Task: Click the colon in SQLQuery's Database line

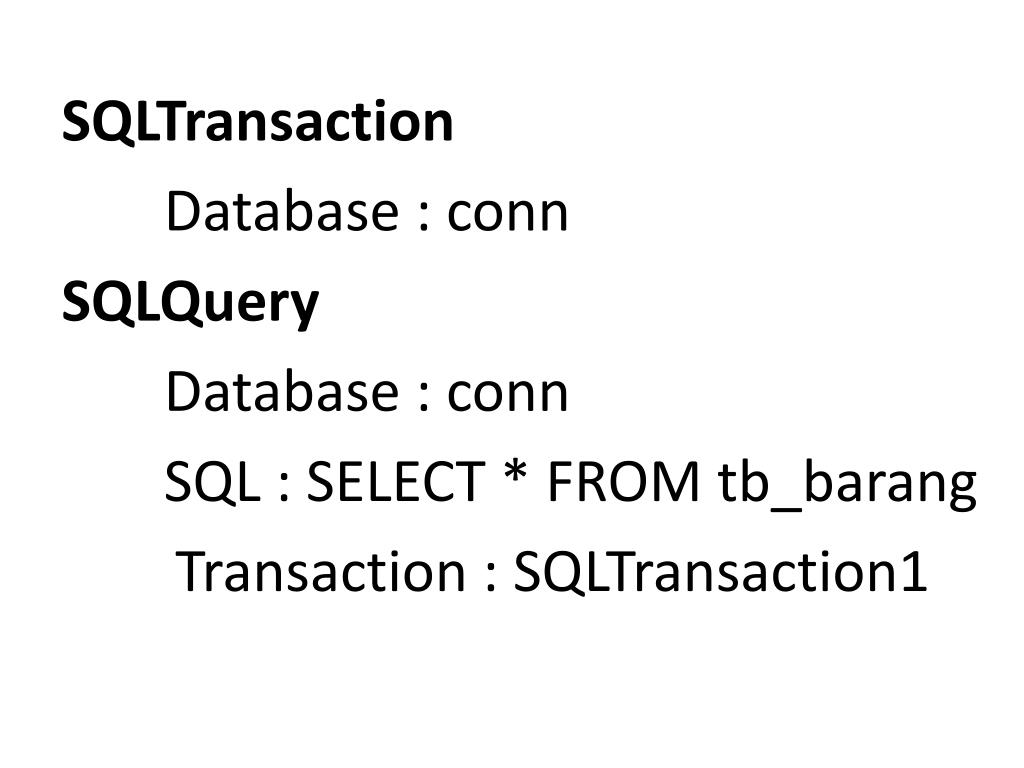Action: [423, 398]
